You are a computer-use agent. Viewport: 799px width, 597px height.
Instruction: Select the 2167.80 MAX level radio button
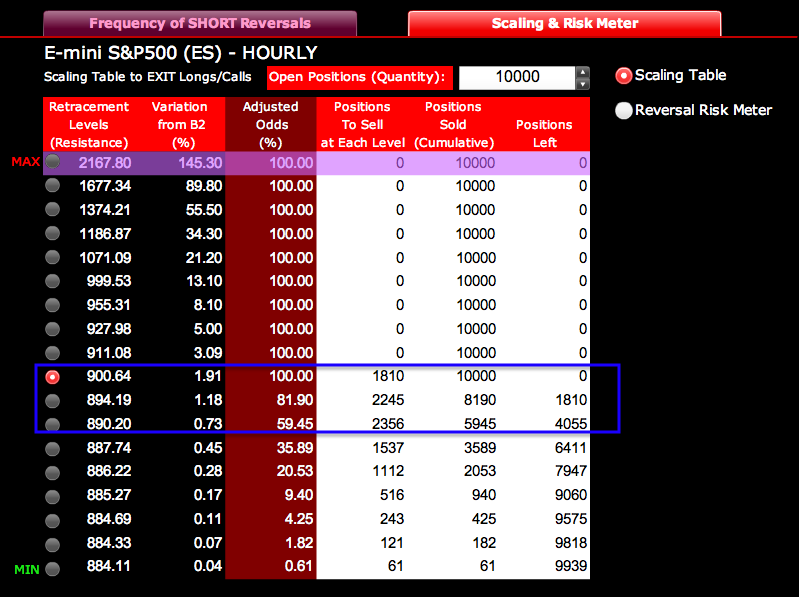[x=53, y=162]
